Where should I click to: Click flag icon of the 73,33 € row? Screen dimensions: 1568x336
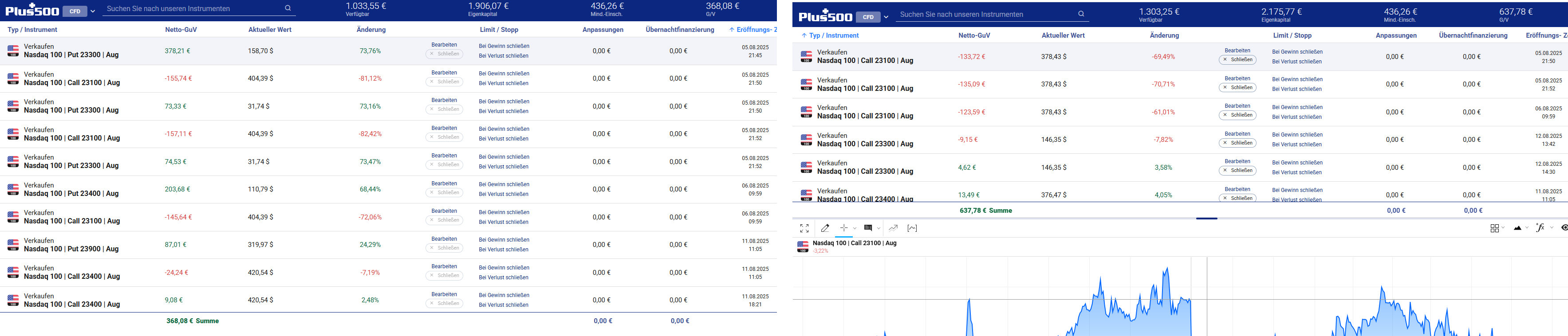pos(13,106)
